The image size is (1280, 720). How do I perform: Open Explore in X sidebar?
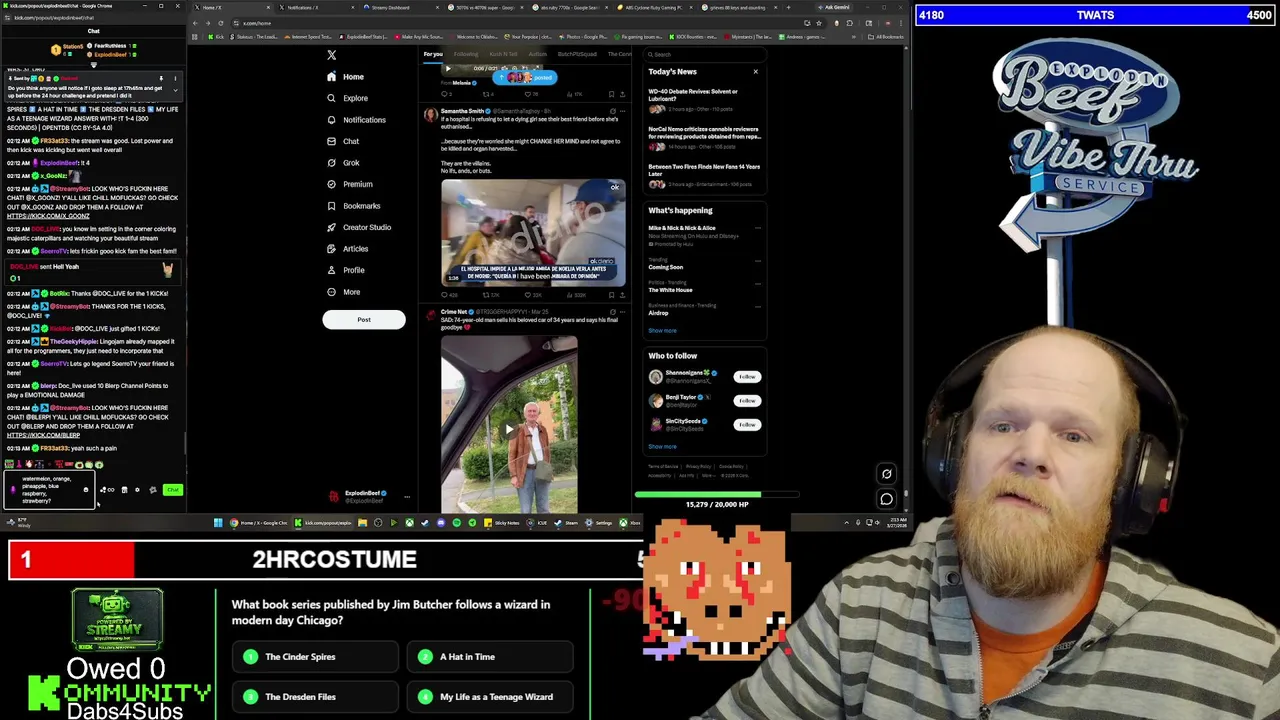click(x=347, y=98)
